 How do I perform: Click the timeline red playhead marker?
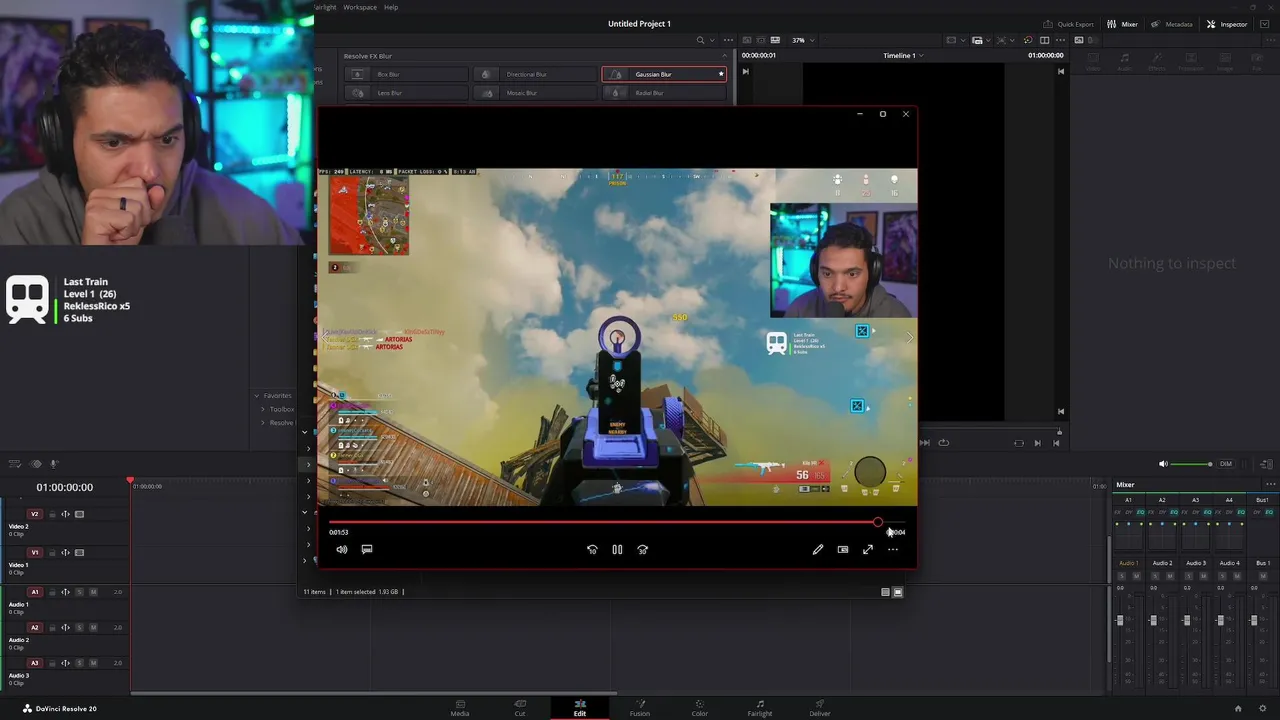coord(130,481)
